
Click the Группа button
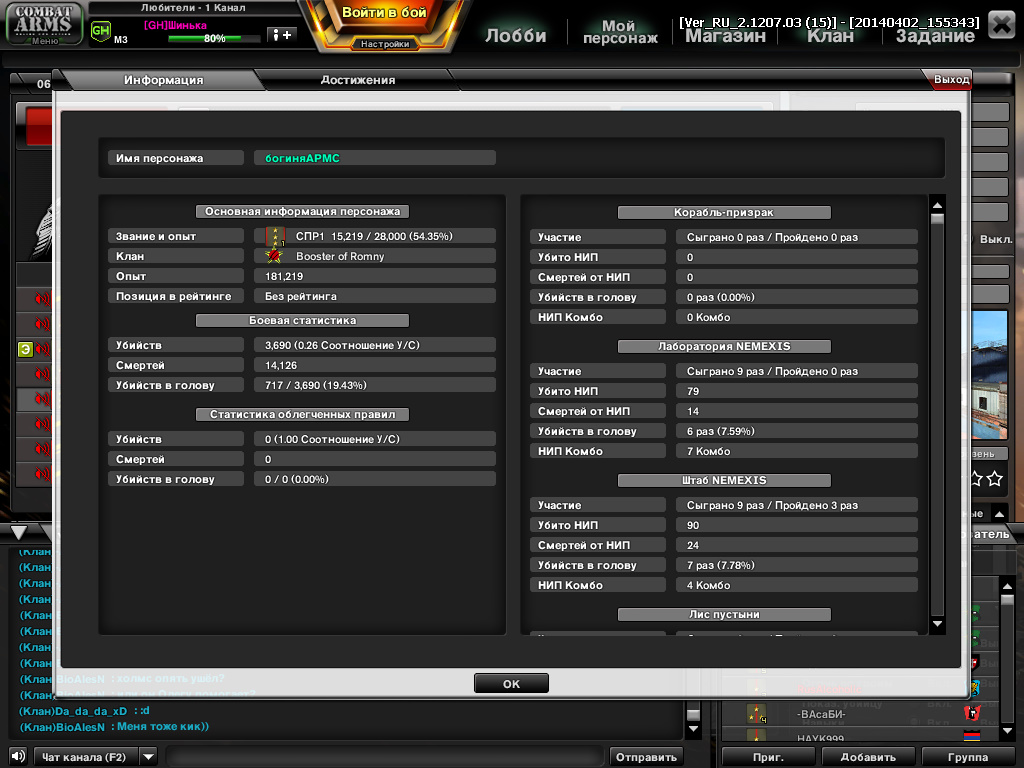[x=968, y=757]
